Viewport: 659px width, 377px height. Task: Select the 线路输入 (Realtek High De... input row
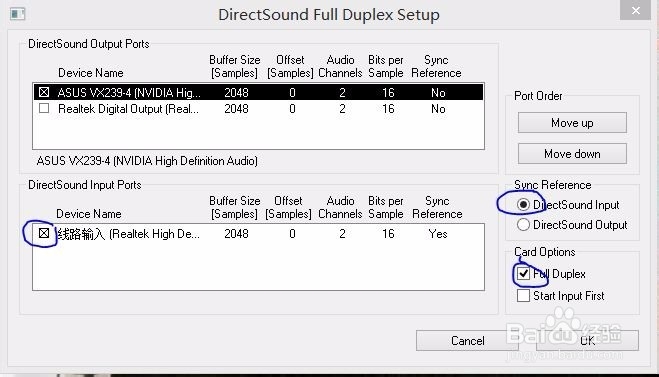point(258,234)
